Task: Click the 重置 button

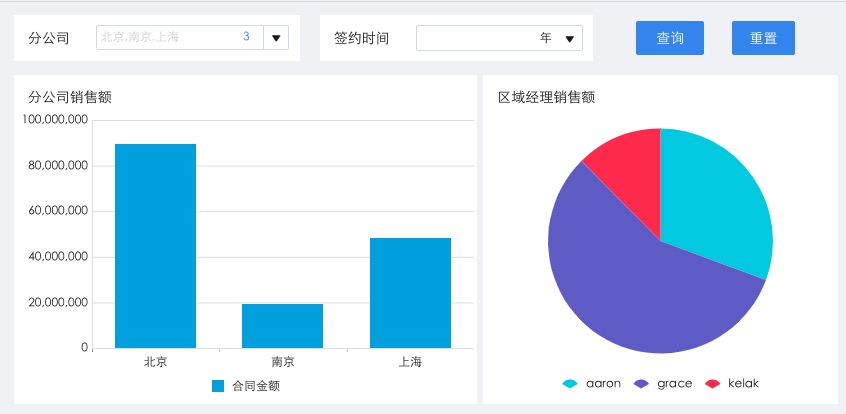Action: click(x=763, y=38)
